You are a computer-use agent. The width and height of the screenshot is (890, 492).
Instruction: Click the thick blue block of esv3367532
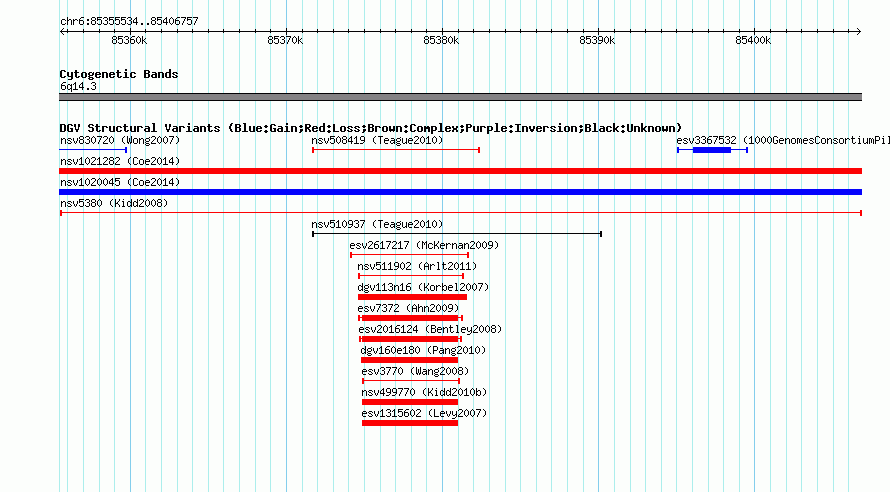712,150
